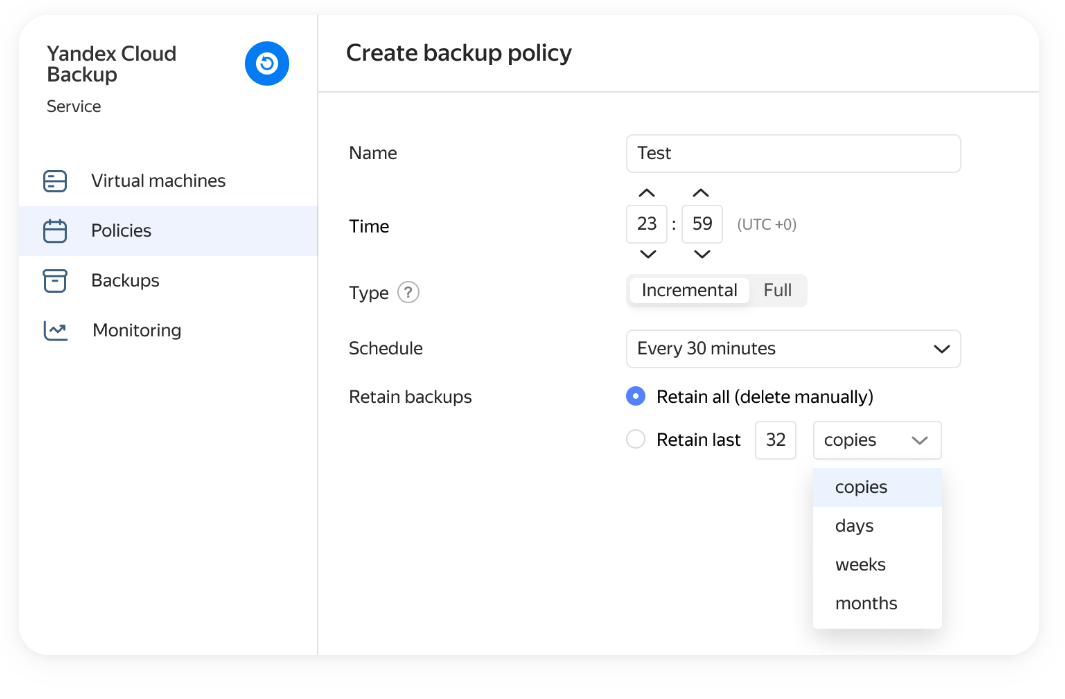Click the Backups archive box icon
This screenshot has height=699, width=1065.
click(55, 281)
